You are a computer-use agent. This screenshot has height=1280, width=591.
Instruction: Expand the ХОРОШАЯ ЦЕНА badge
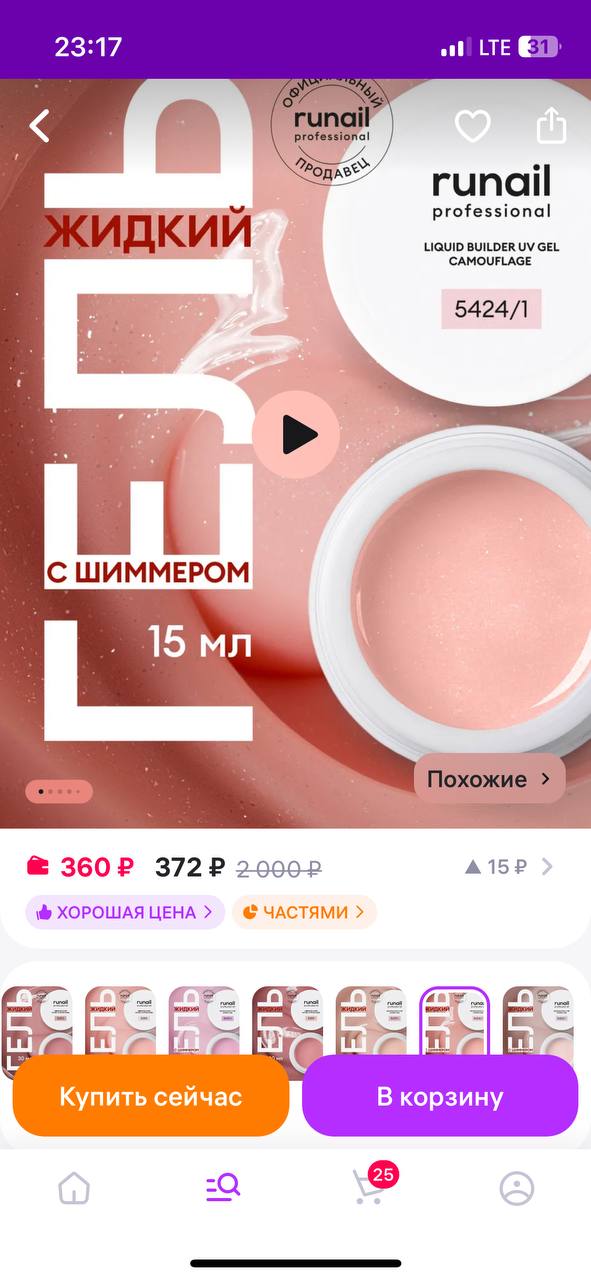[x=125, y=912]
